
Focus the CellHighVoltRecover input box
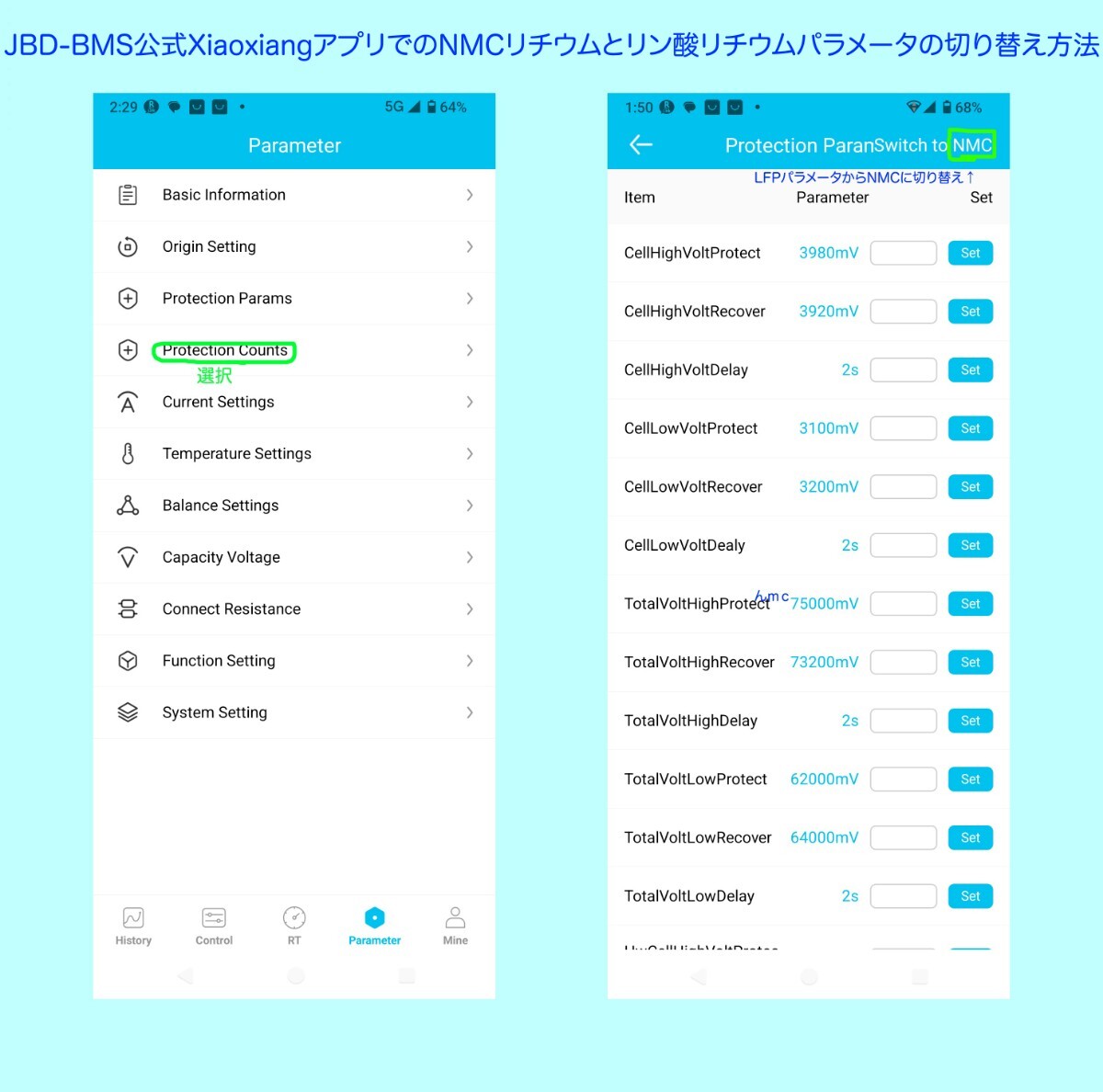[x=904, y=312]
